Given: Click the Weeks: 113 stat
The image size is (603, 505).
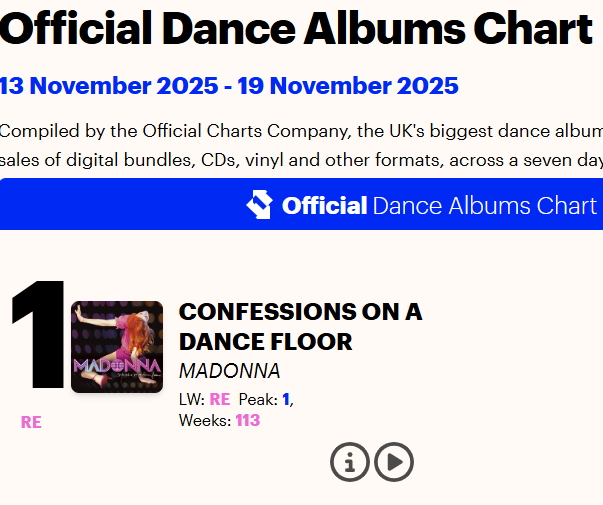Looking at the screenshot, I should pos(219,420).
